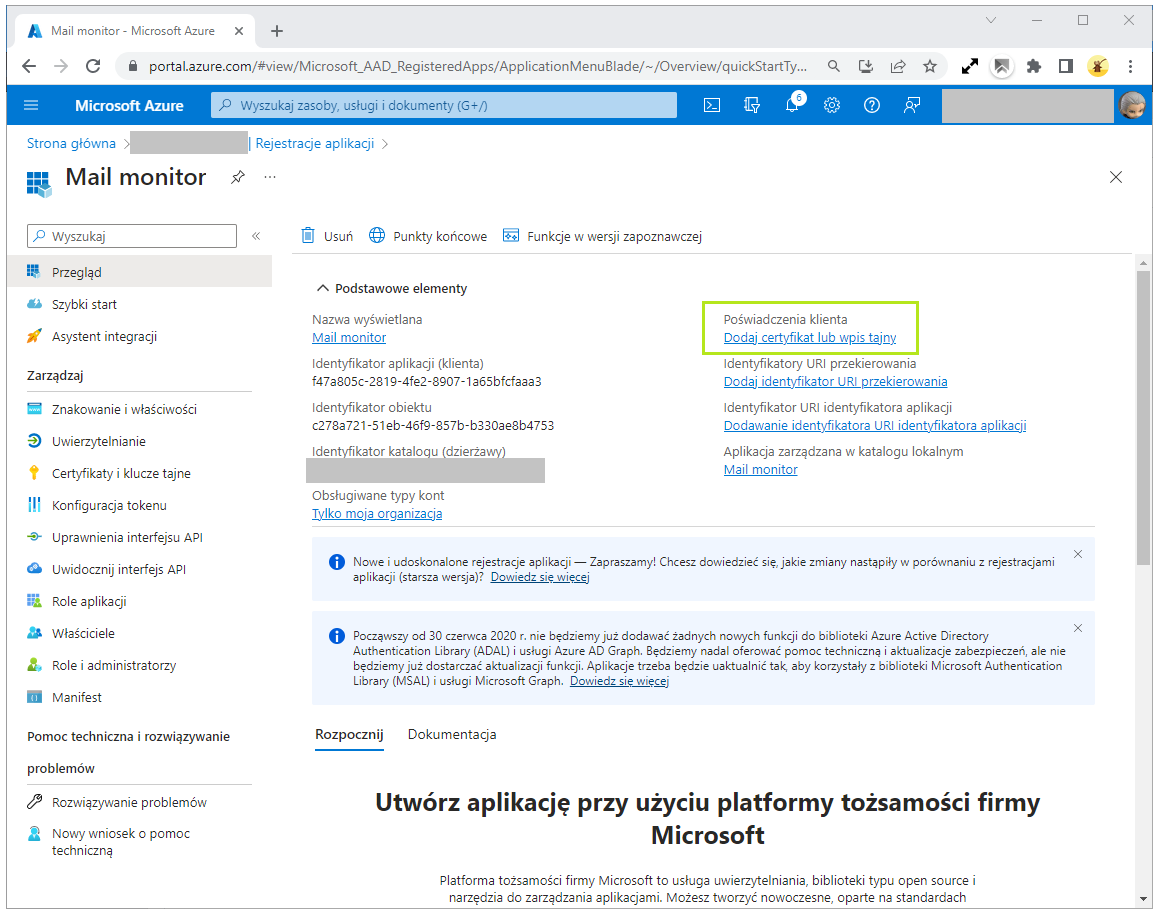Click the address bar URL
Image resolution: width=1158 pixels, height=915 pixels.
(x=478, y=66)
